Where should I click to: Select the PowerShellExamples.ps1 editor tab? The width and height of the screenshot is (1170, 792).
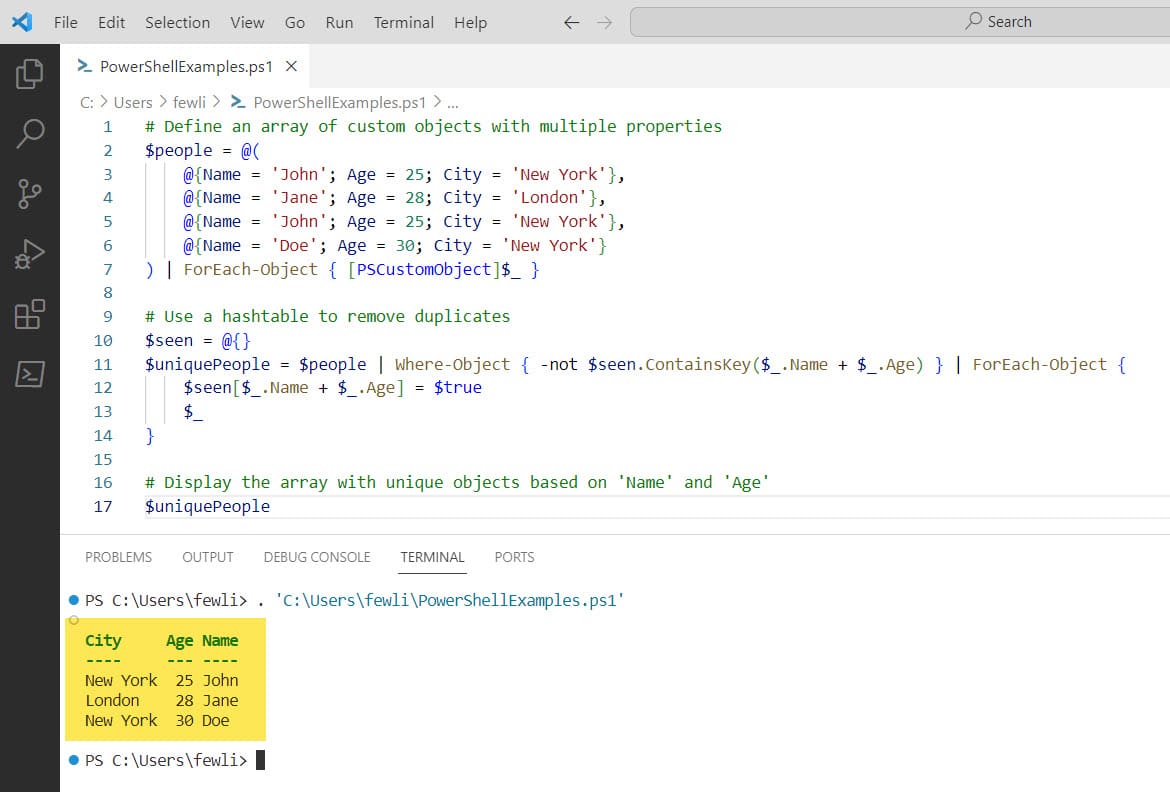(x=186, y=66)
